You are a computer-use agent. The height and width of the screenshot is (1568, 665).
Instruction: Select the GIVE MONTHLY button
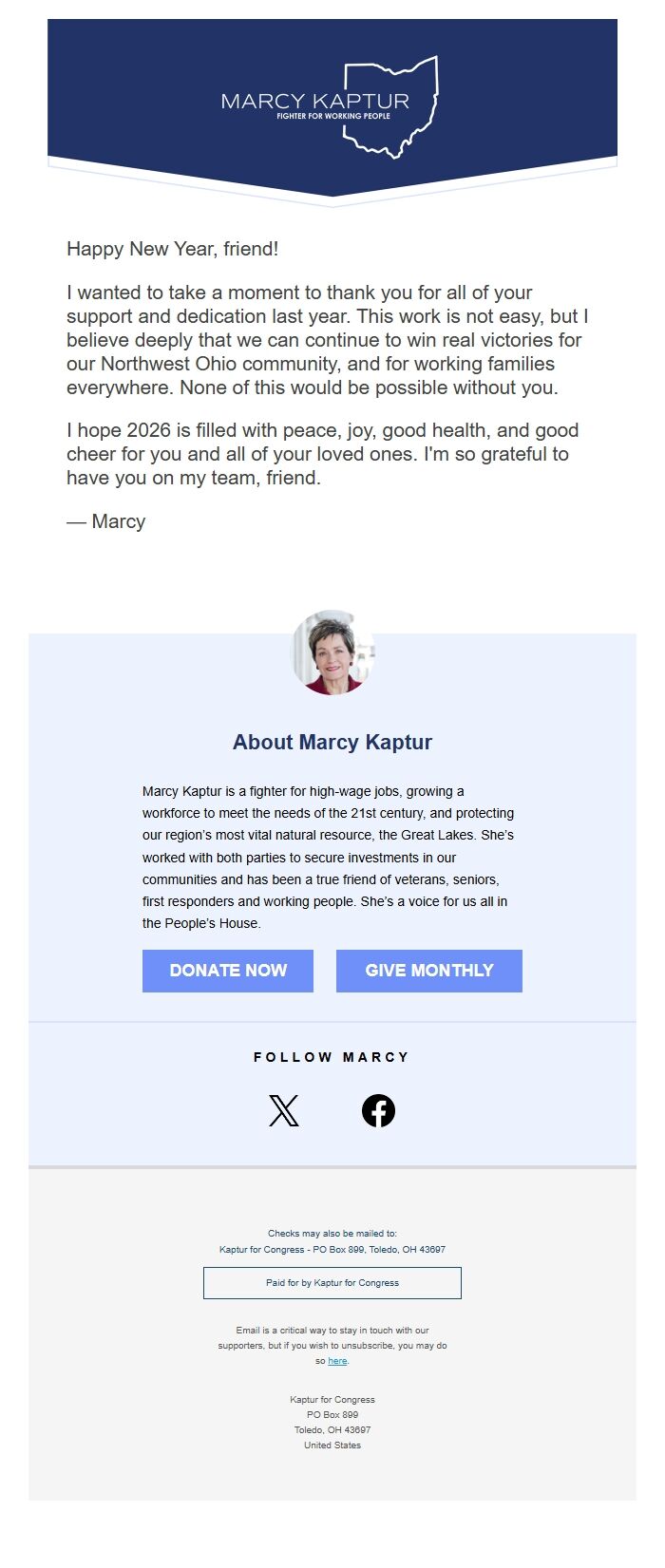pos(428,971)
